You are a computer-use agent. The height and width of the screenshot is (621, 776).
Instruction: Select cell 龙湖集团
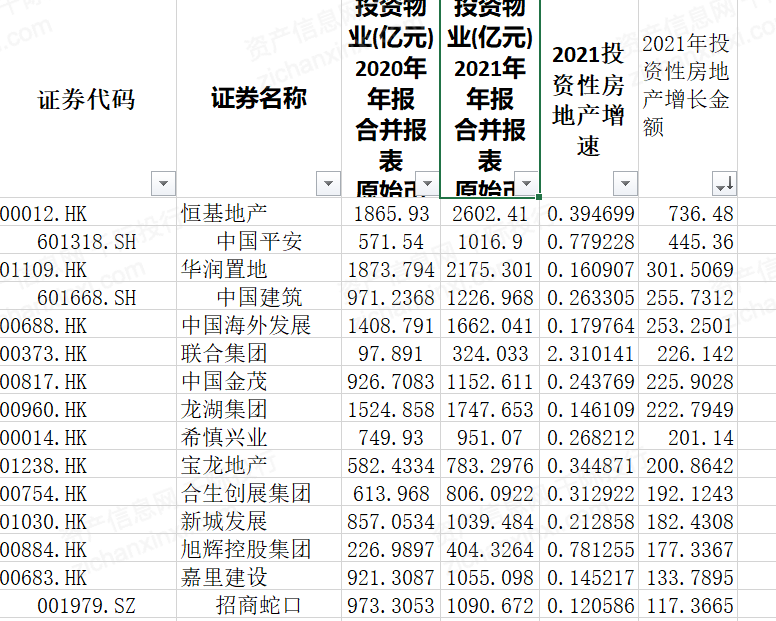259,410
